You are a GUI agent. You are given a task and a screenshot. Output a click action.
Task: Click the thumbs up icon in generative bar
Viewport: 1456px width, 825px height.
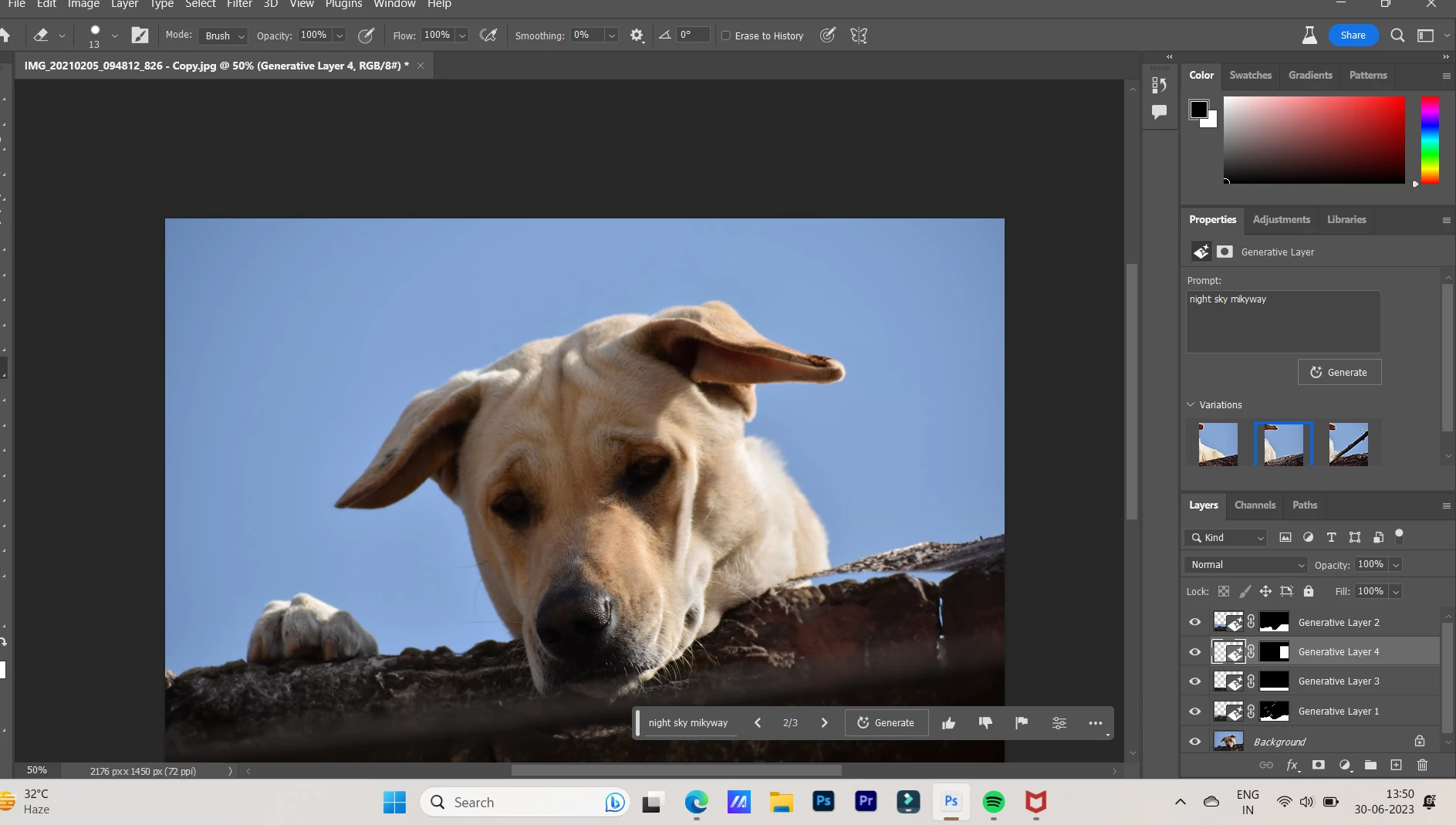948,723
